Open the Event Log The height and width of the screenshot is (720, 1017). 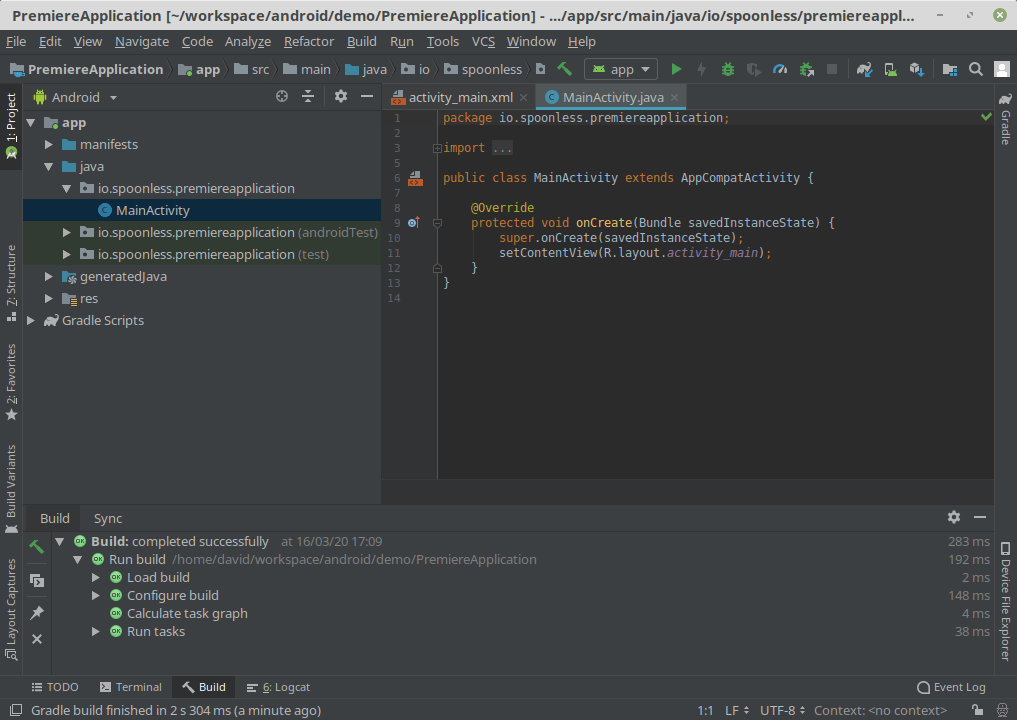pos(951,687)
